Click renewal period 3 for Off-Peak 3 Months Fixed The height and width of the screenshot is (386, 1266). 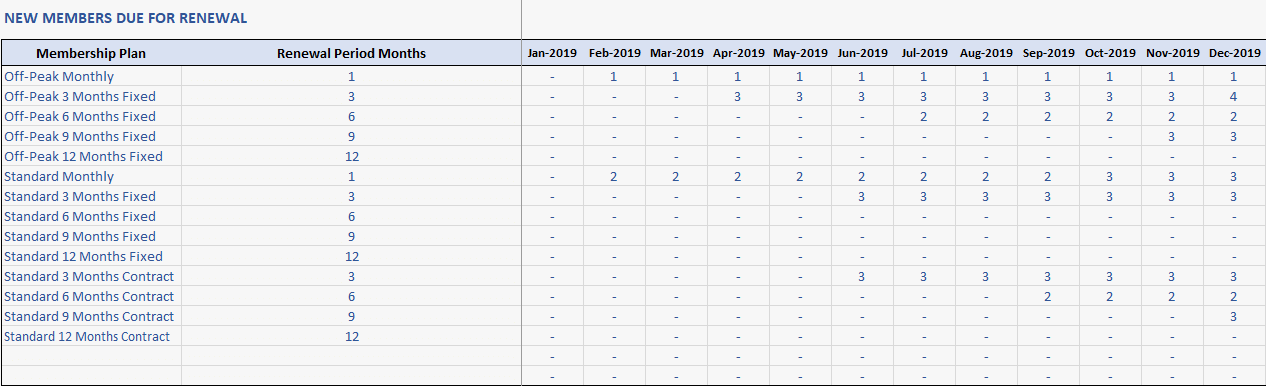pos(351,96)
